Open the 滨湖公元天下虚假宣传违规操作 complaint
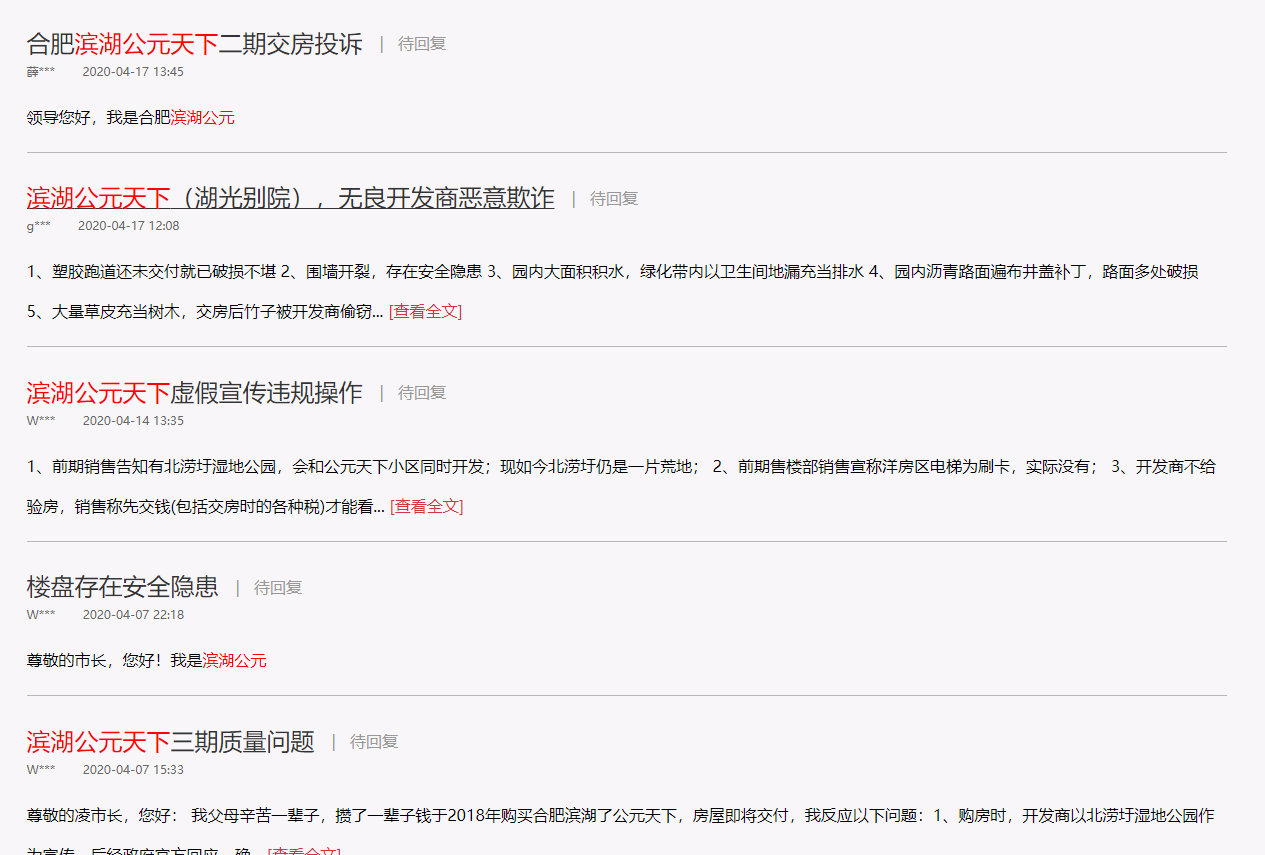Image resolution: width=1265 pixels, height=855 pixels. 193,392
